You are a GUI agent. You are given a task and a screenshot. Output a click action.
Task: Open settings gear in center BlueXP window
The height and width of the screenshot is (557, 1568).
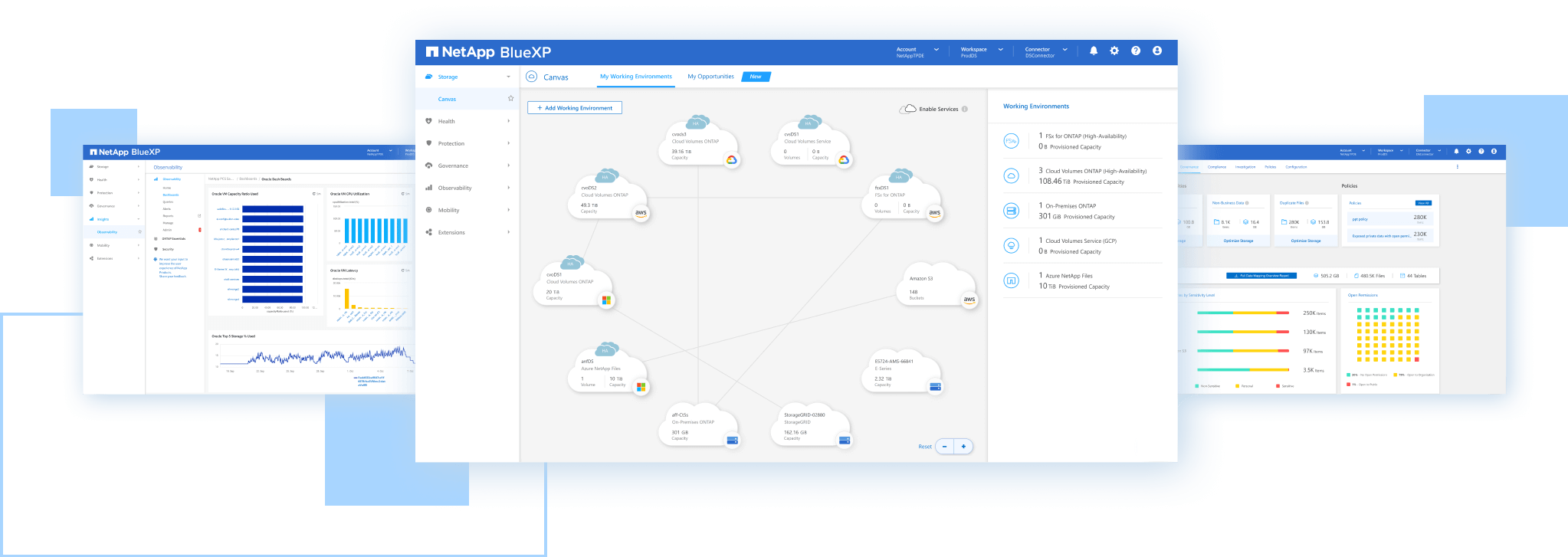coord(1114,51)
